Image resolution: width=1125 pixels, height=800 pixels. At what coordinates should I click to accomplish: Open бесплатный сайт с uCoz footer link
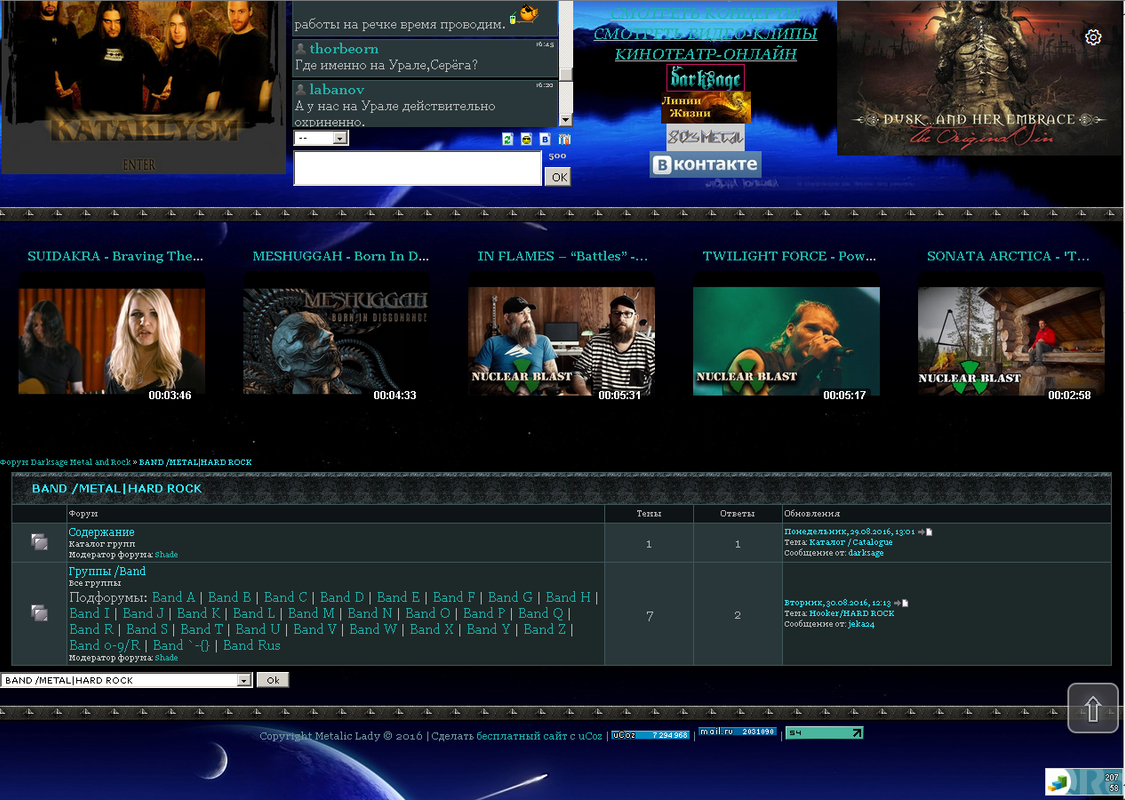point(539,735)
